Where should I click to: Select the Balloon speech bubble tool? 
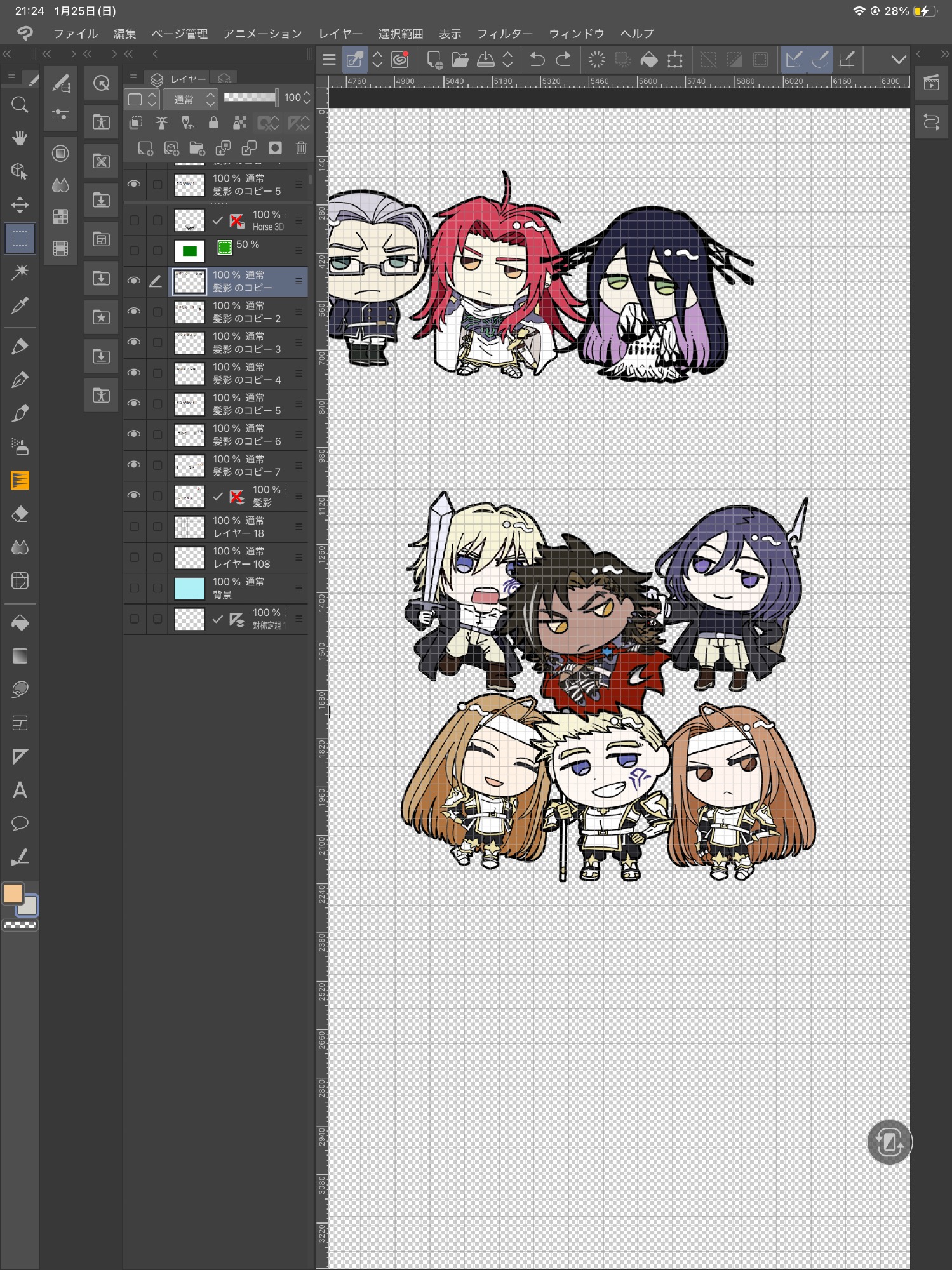20,824
